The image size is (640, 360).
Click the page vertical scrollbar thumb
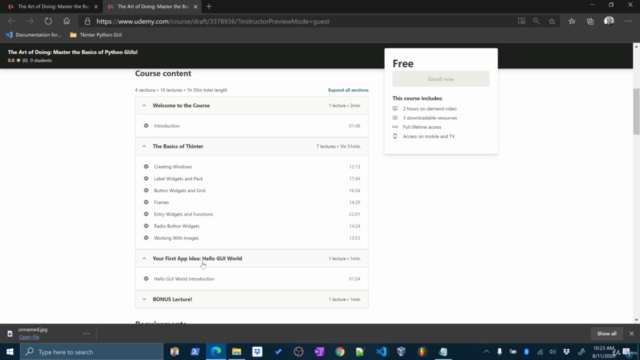pyautogui.click(x=636, y=111)
